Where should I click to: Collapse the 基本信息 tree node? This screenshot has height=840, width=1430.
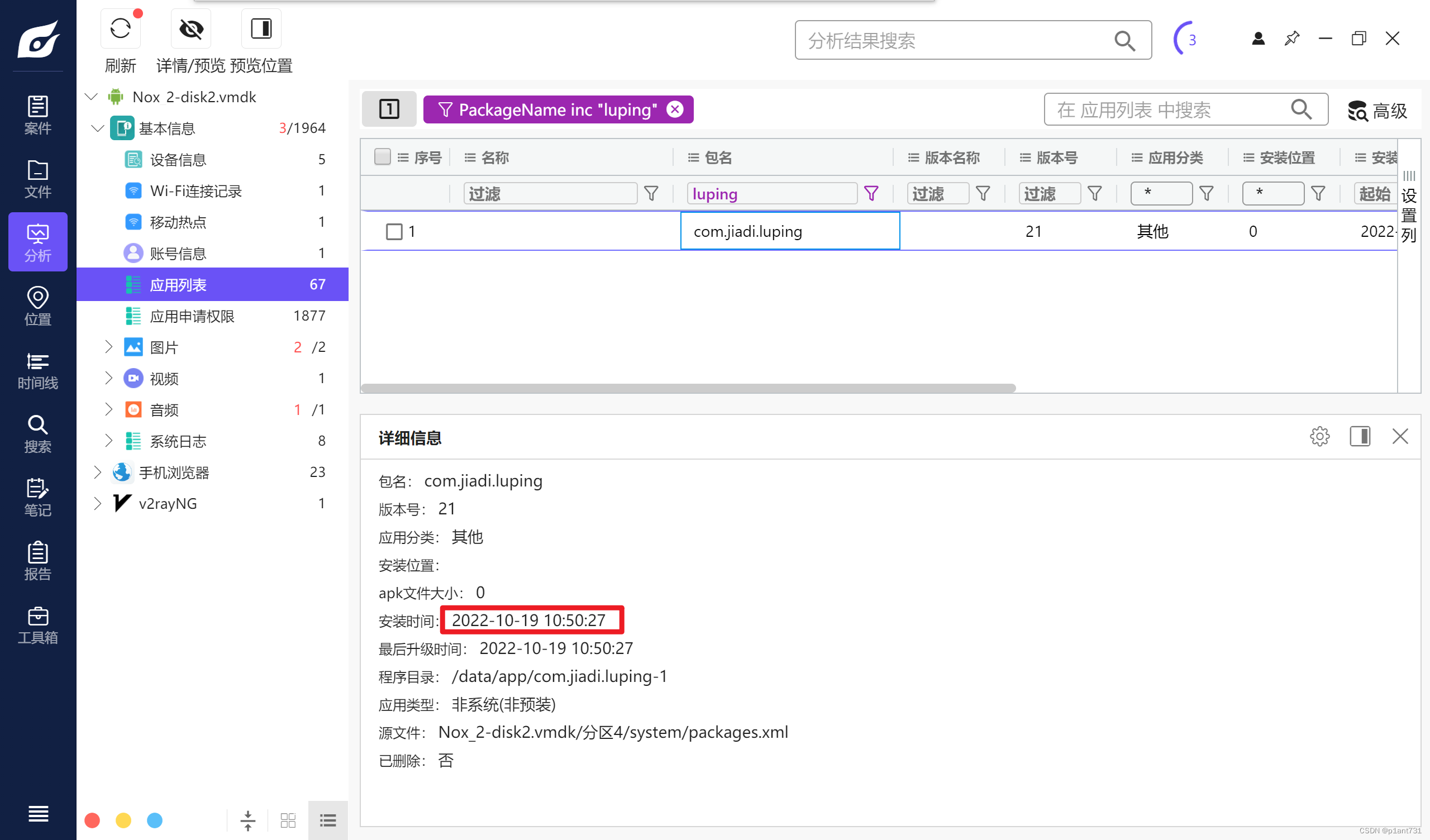pyautogui.click(x=97, y=128)
